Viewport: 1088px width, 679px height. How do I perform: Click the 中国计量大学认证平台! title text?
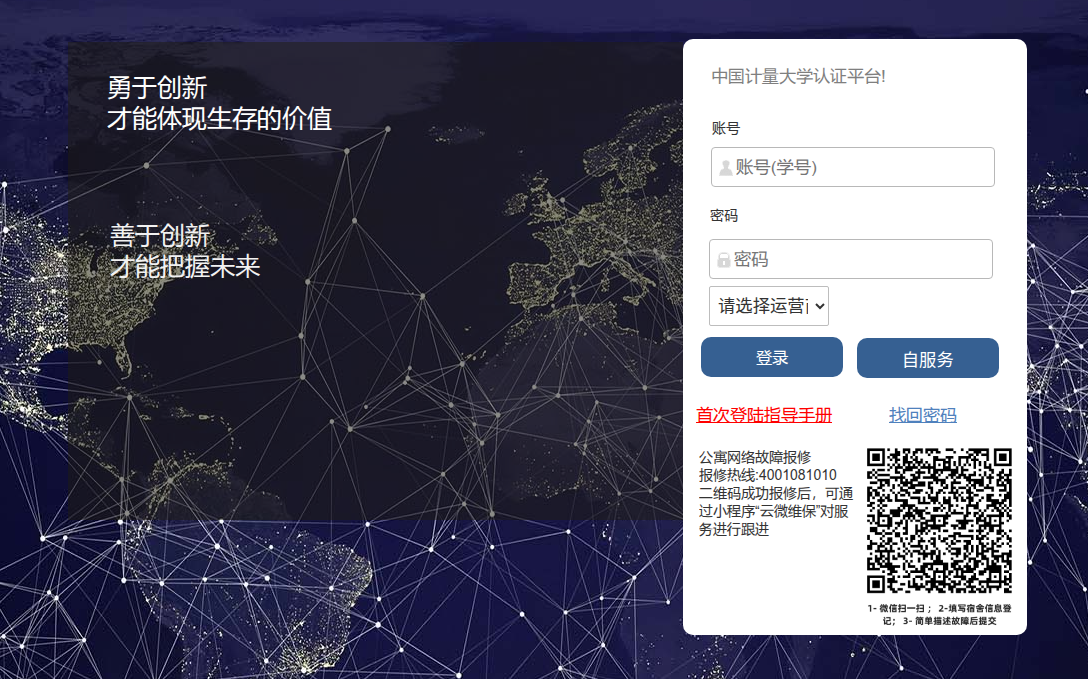[799, 76]
